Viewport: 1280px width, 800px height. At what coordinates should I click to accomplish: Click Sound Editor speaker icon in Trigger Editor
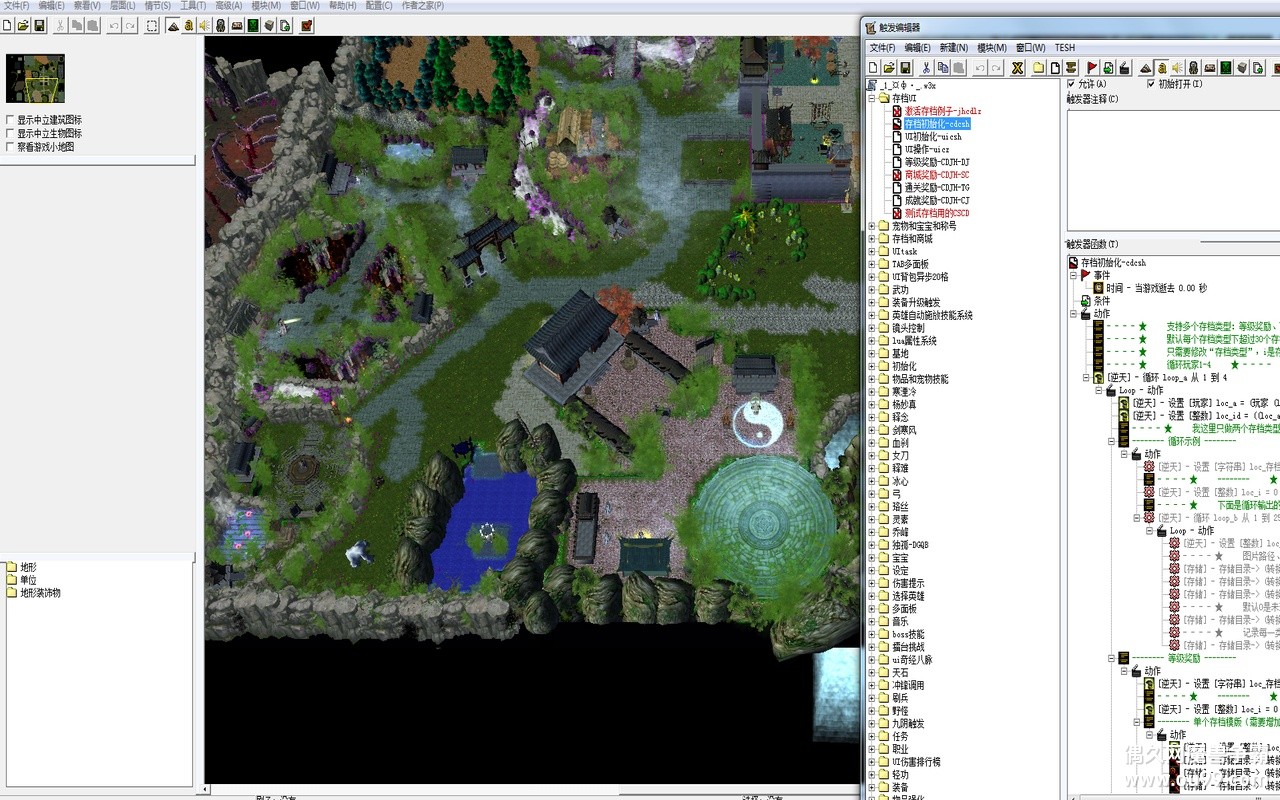(x=1178, y=68)
